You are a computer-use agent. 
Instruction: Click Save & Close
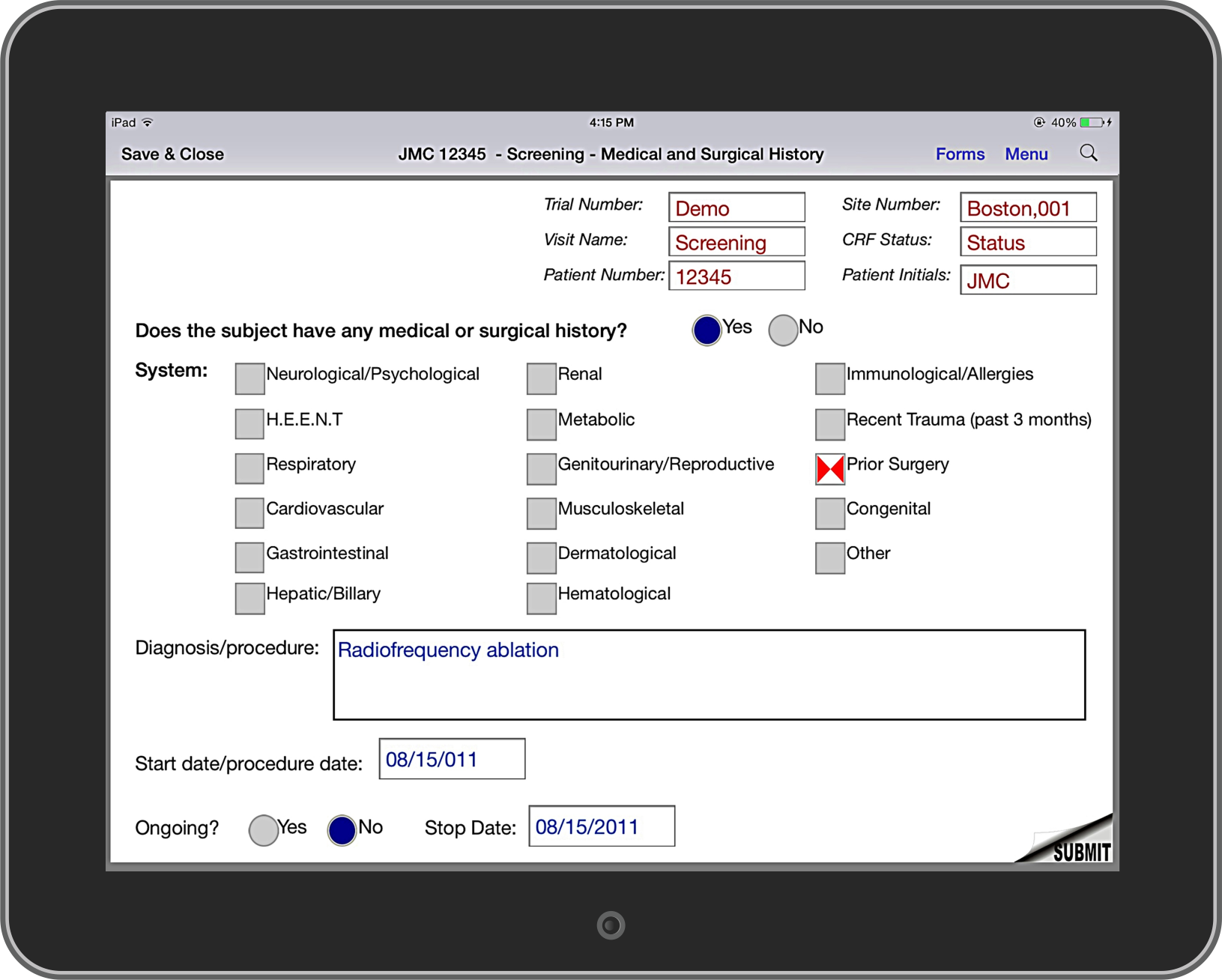pyautogui.click(x=172, y=154)
